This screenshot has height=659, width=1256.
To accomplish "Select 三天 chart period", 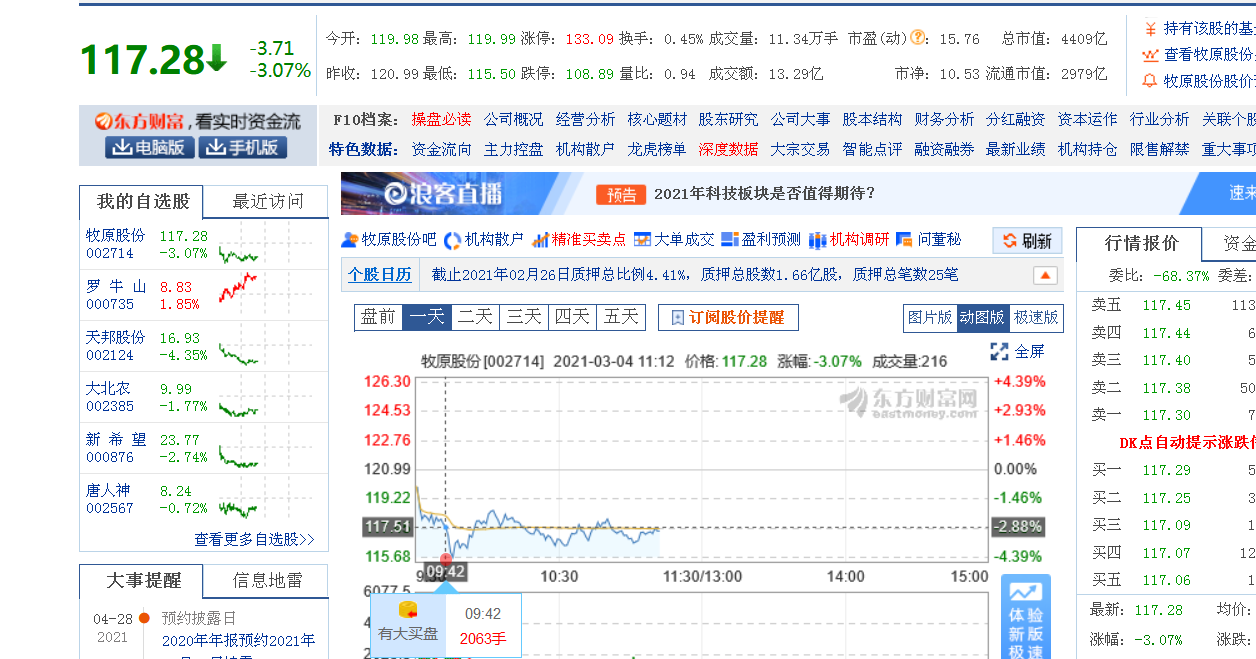I will [524, 317].
